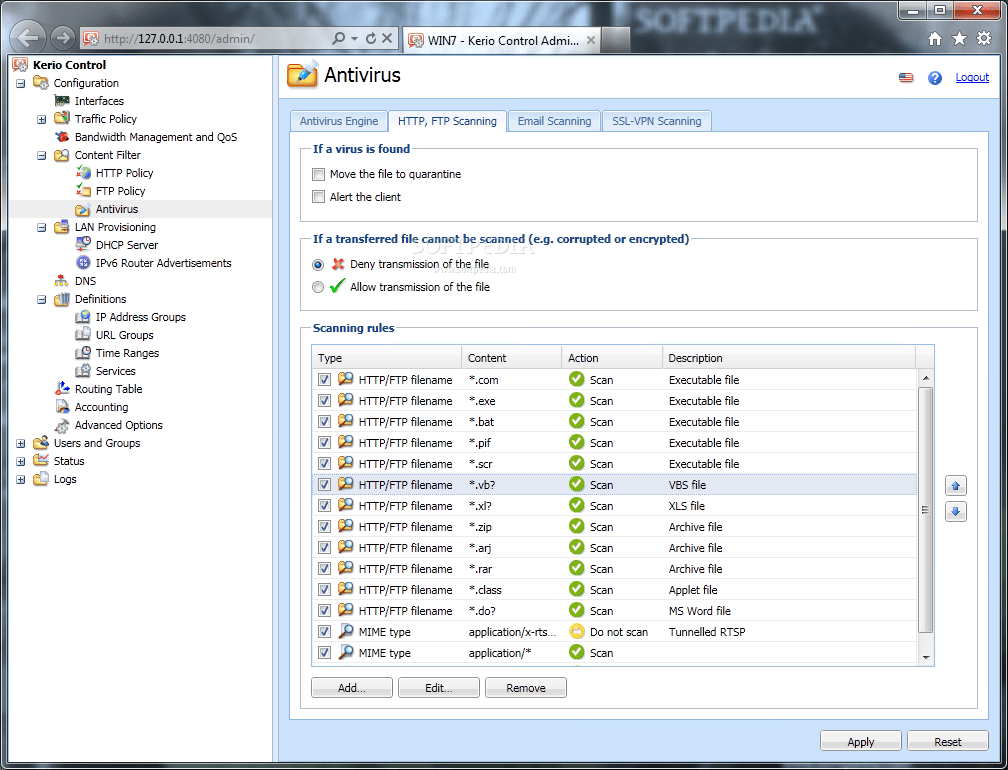Image resolution: width=1008 pixels, height=770 pixels.
Task: Open browser Favorites star icon
Action: point(959,39)
